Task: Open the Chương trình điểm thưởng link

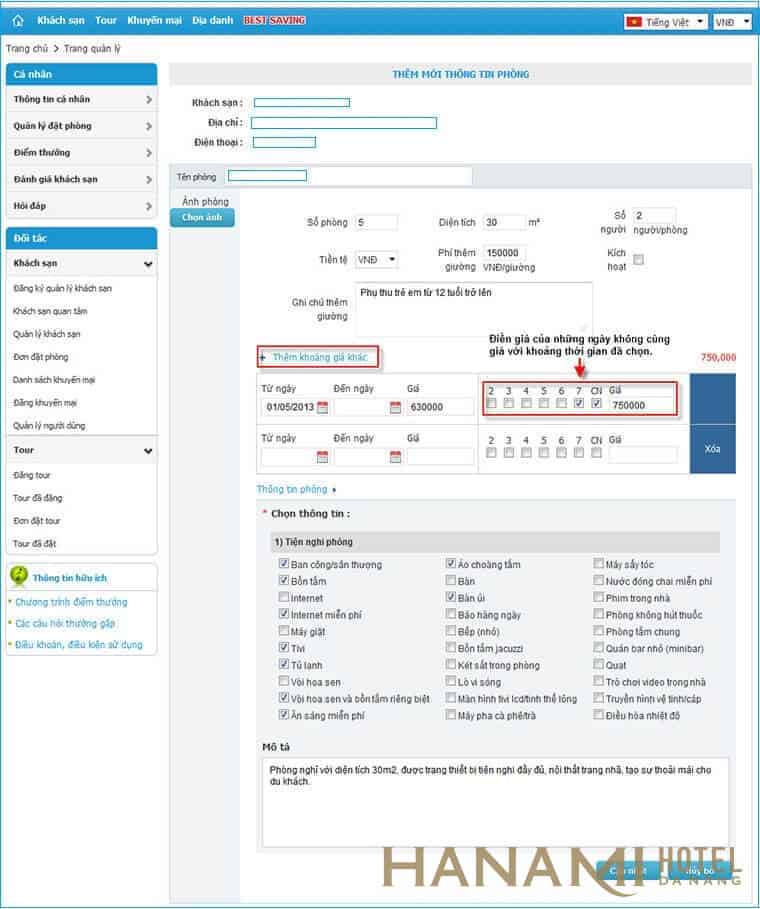Action: [71, 602]
